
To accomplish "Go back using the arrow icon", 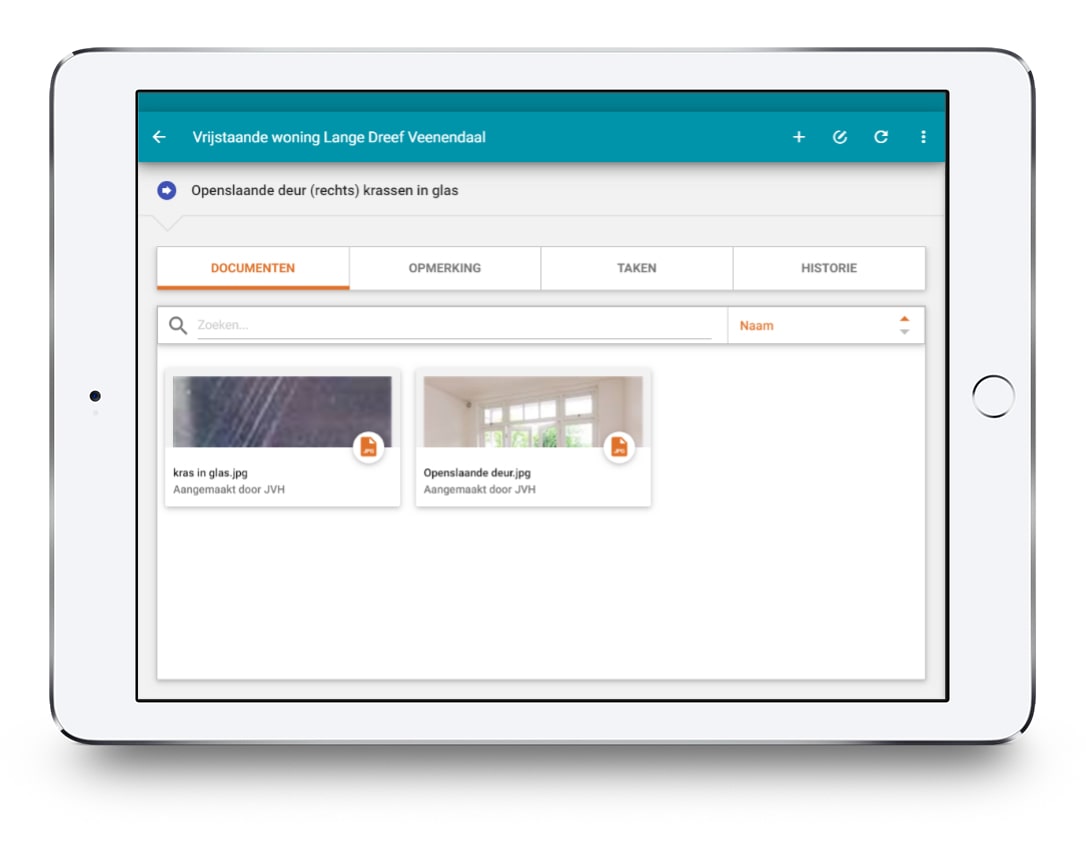I will 159,137.
